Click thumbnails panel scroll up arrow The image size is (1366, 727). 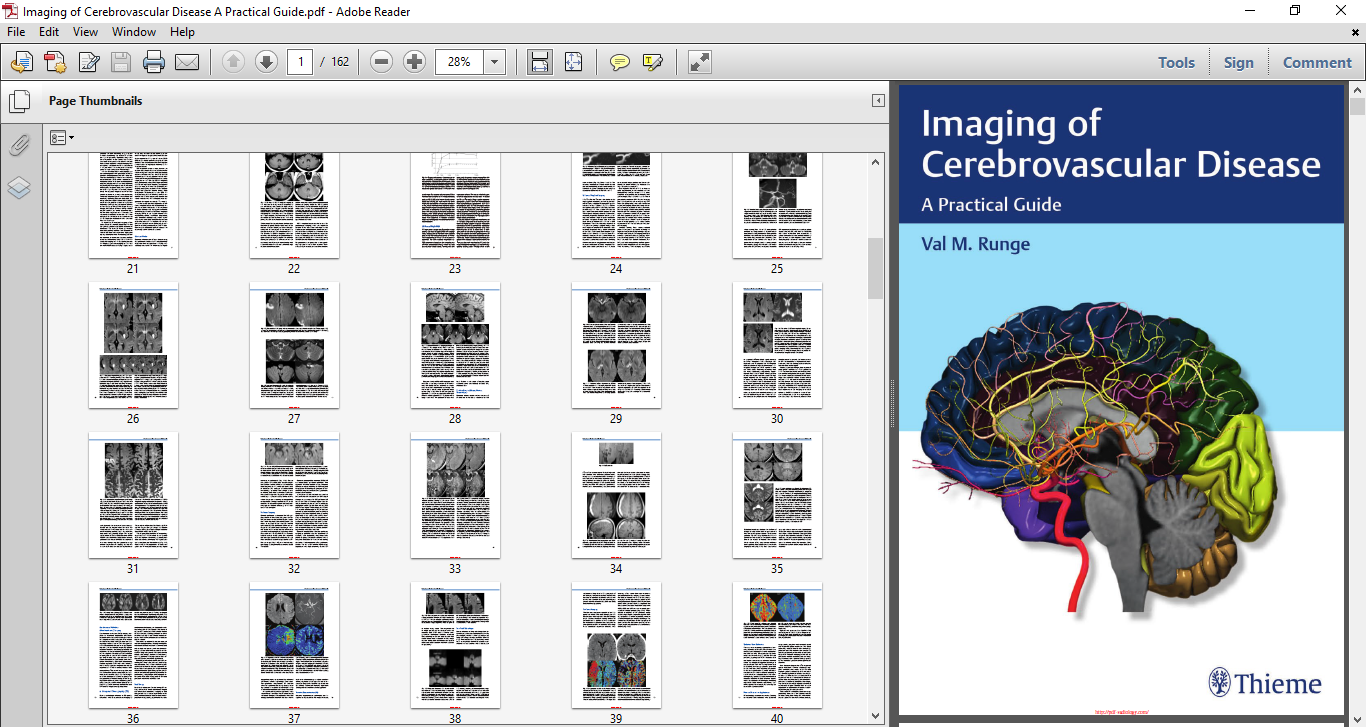(x=876, y=162)
